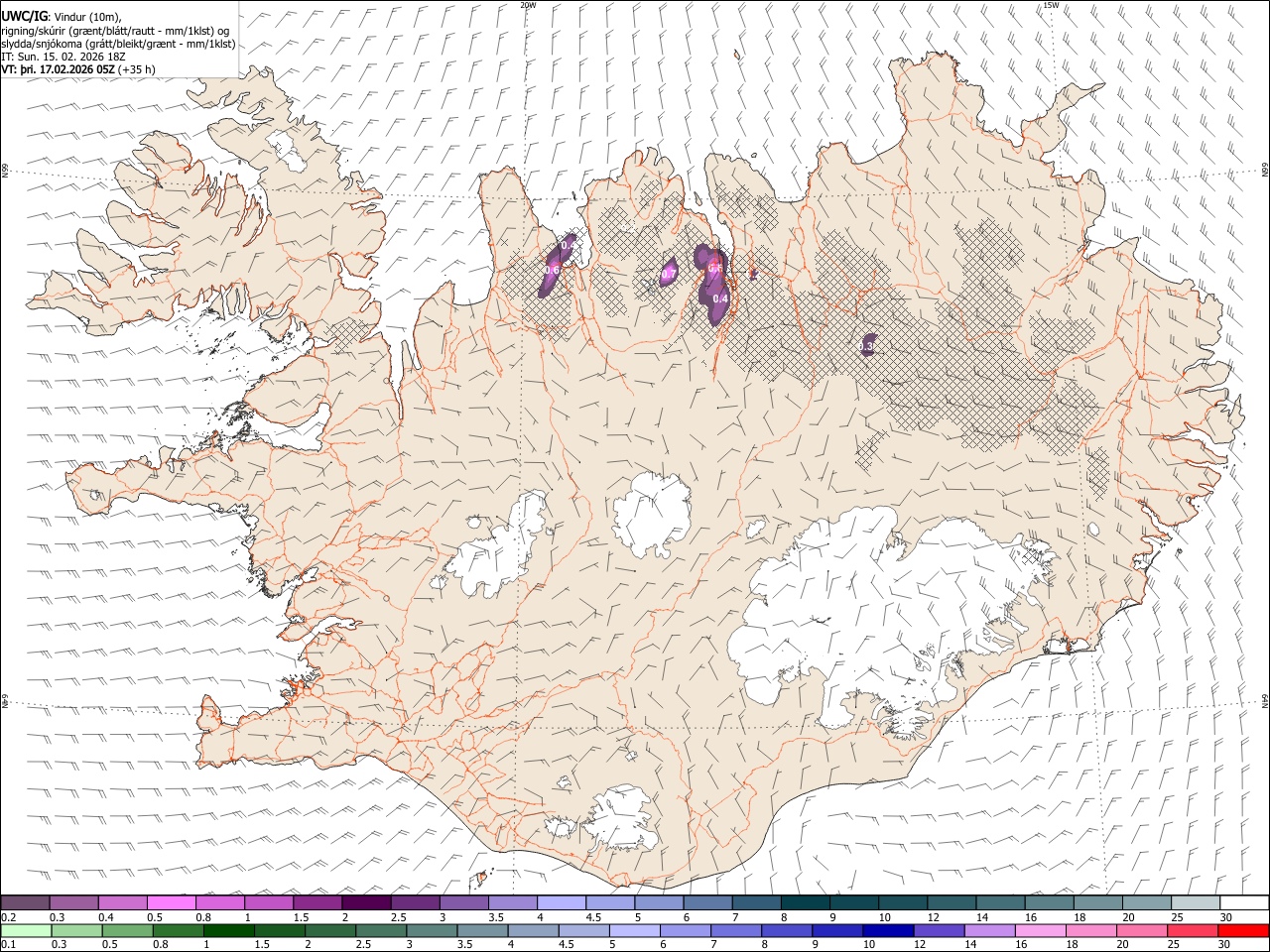Pick the upper scale swatch starting at 0.2
The width and height of the screenshot is (1270, 952).
coord(25,902)
